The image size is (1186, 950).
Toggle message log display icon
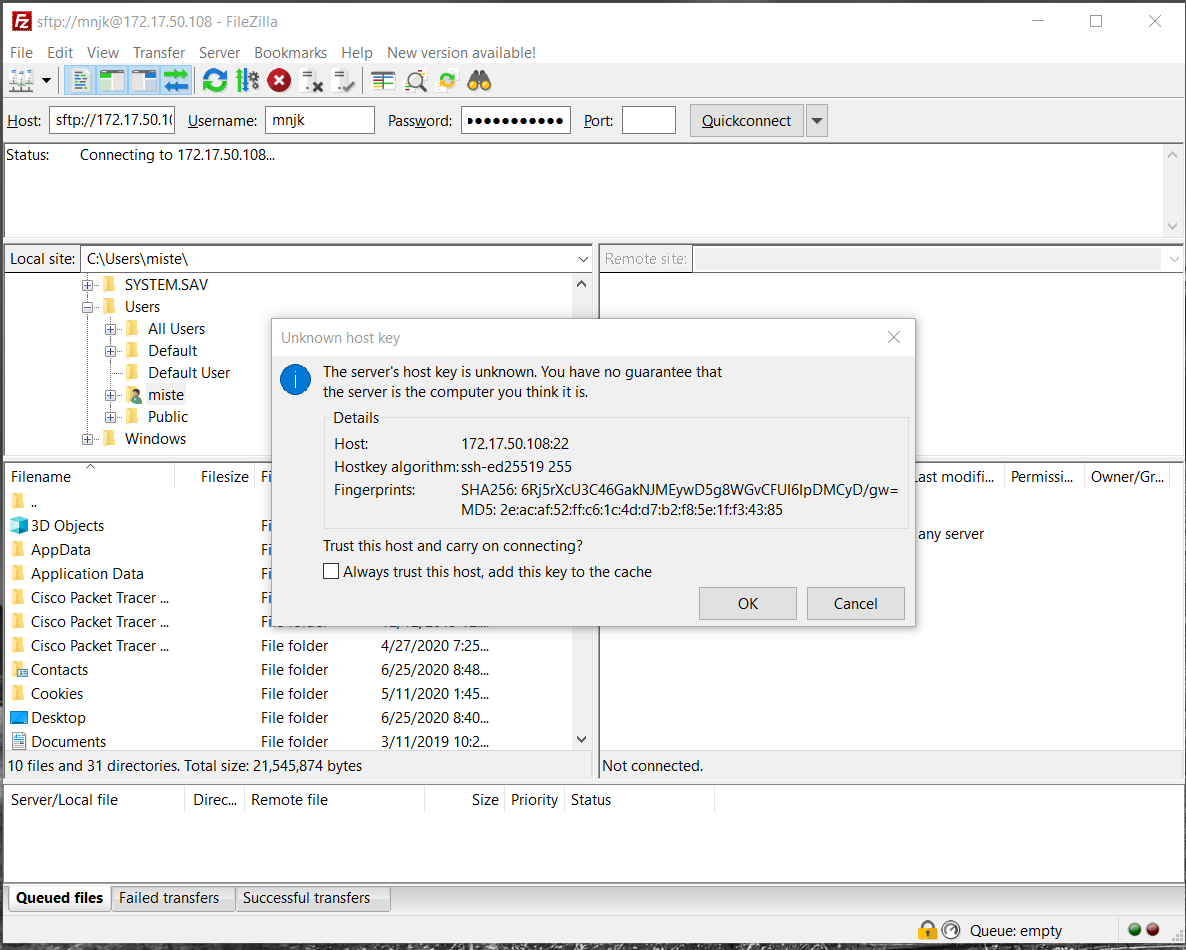tap(79, 80)
